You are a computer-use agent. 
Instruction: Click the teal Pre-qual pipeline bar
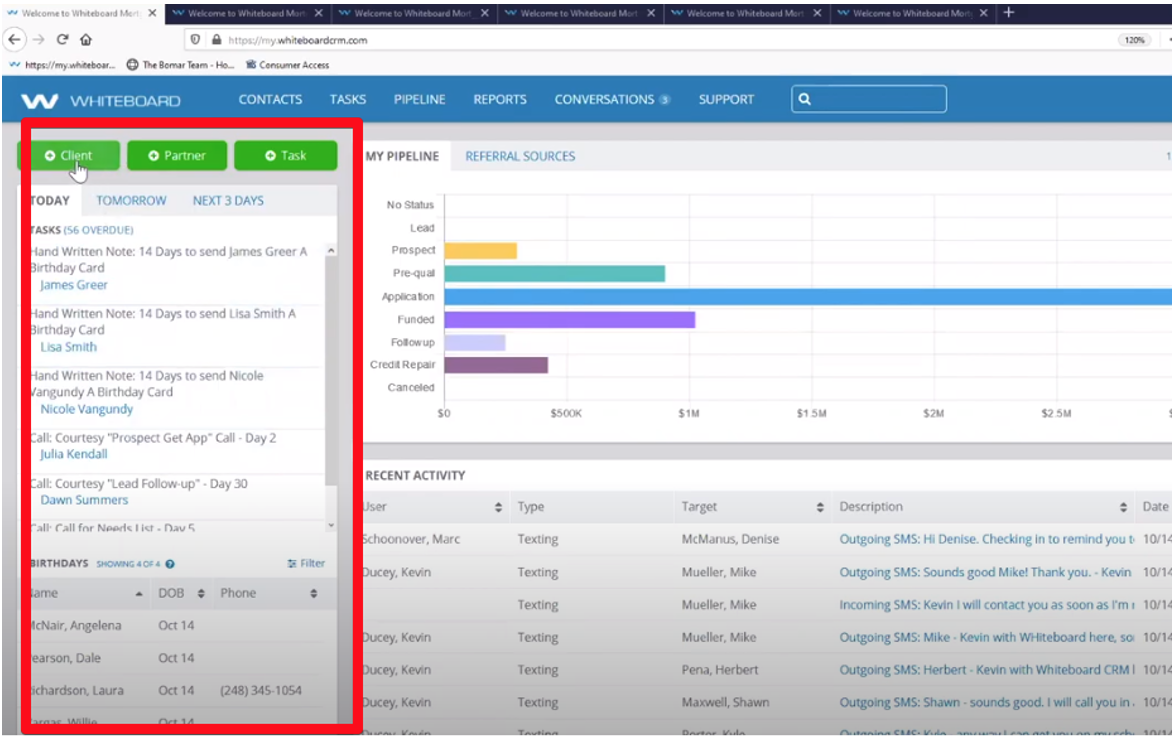[555, 273]
